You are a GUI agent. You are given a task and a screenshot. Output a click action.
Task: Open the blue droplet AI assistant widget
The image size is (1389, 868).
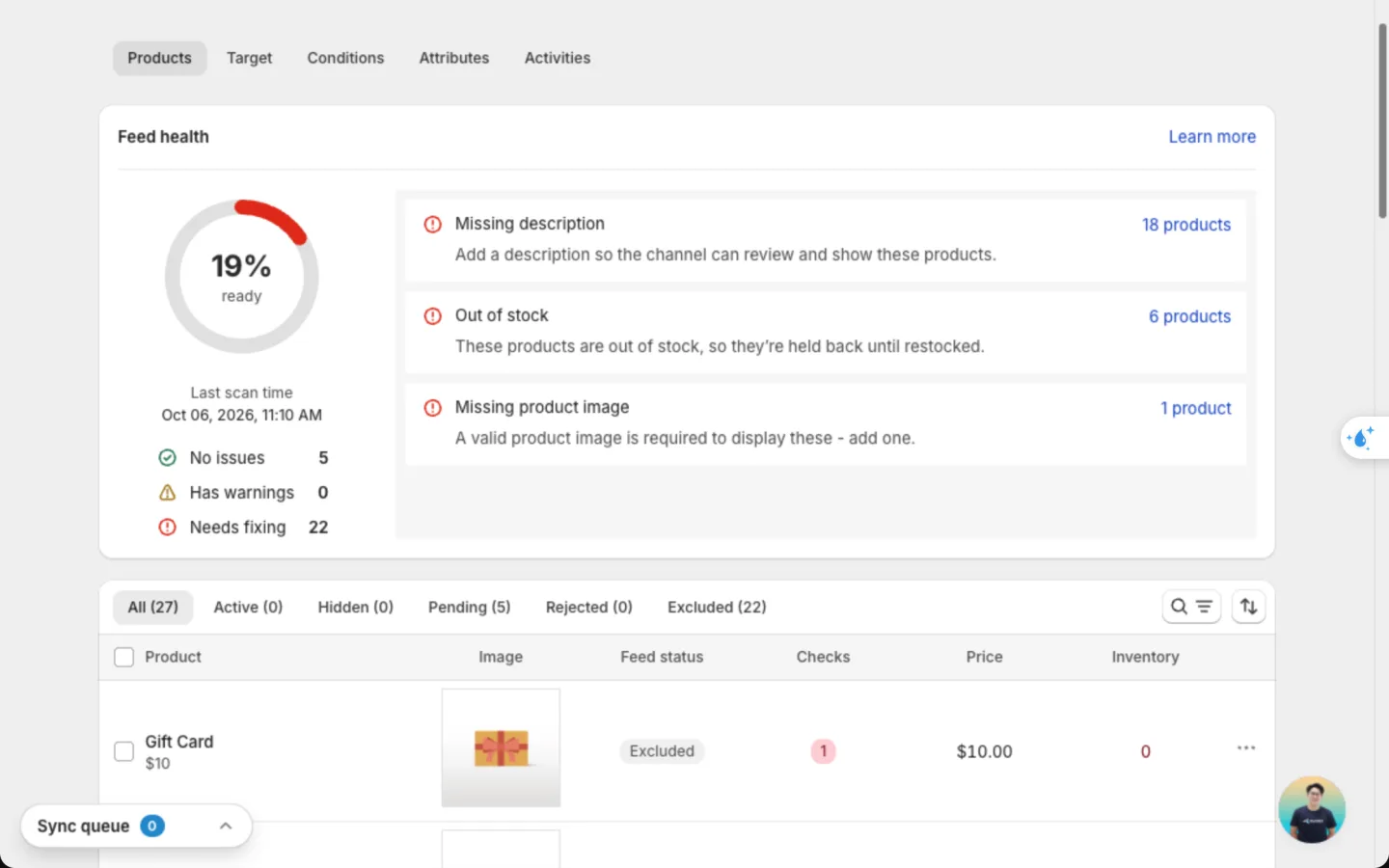(x=1361, y=438)
